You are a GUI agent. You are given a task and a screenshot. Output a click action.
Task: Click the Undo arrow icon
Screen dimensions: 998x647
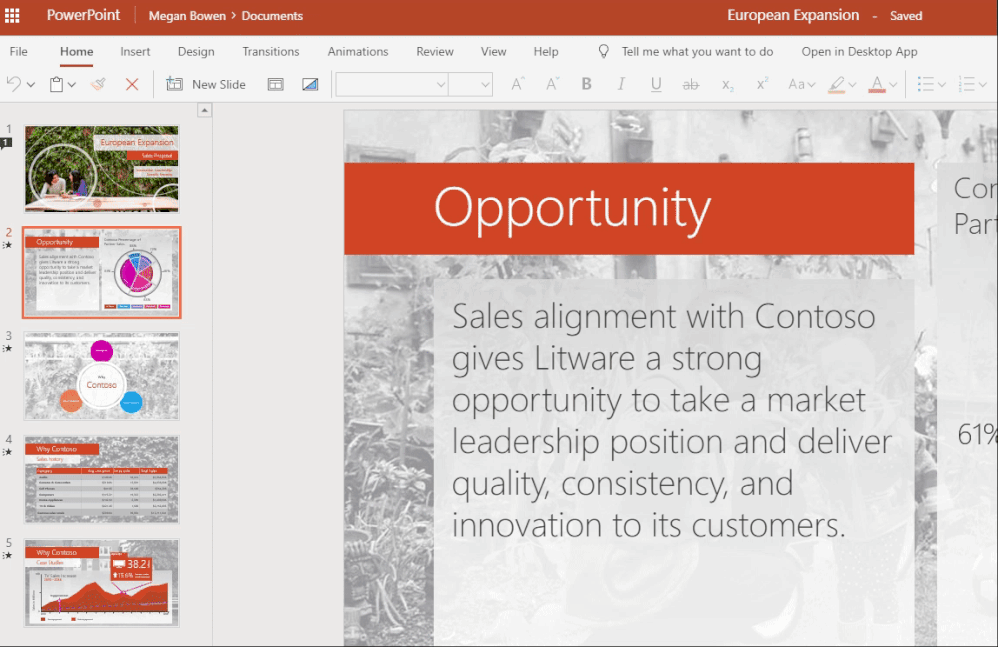[x=13, y=84]
